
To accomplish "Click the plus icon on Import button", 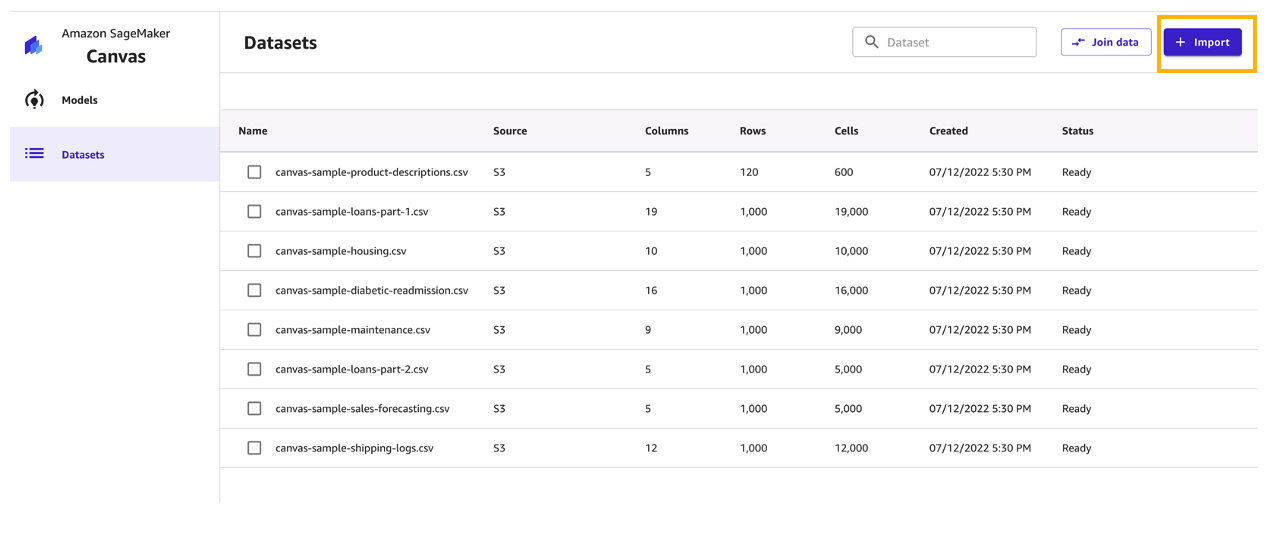I will 1180,42.
